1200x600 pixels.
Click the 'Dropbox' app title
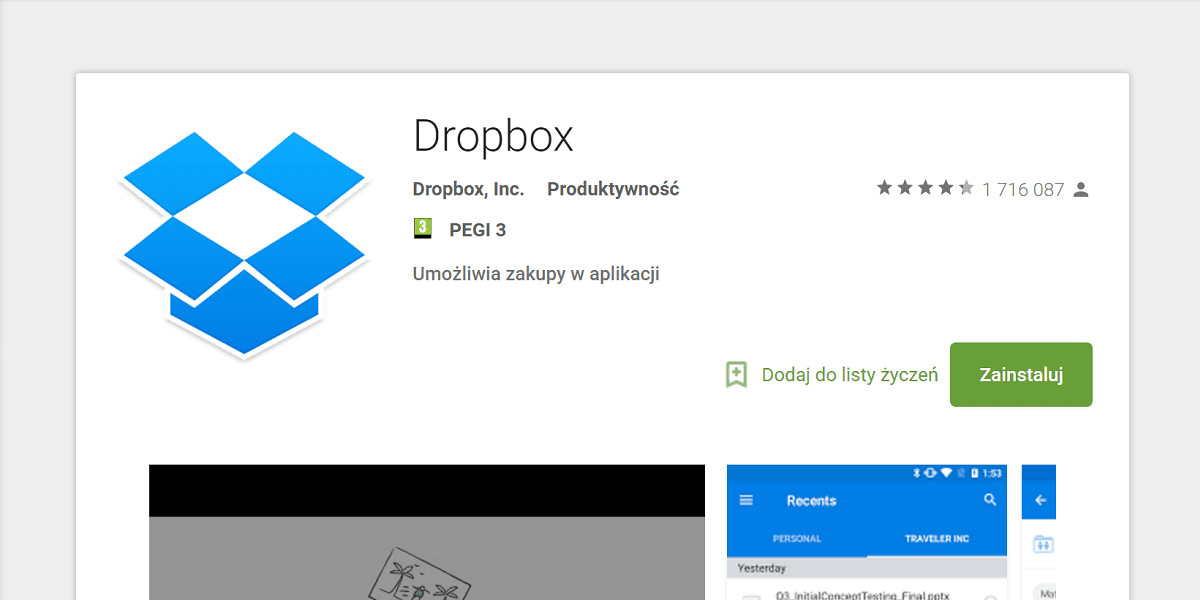[x=494, y=137]
